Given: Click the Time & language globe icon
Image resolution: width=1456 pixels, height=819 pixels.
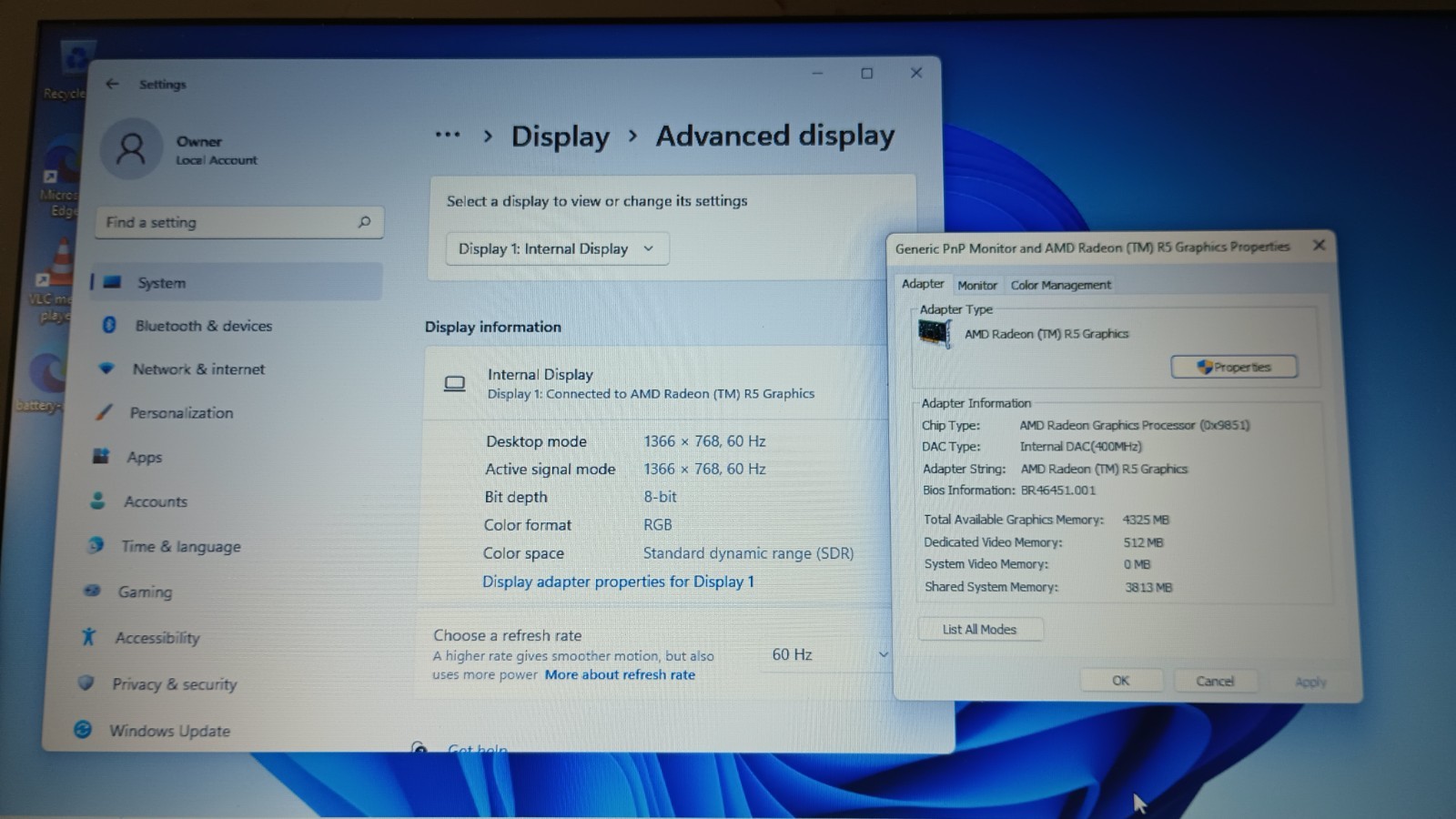Looking at the screenshot, I should 96,545.
